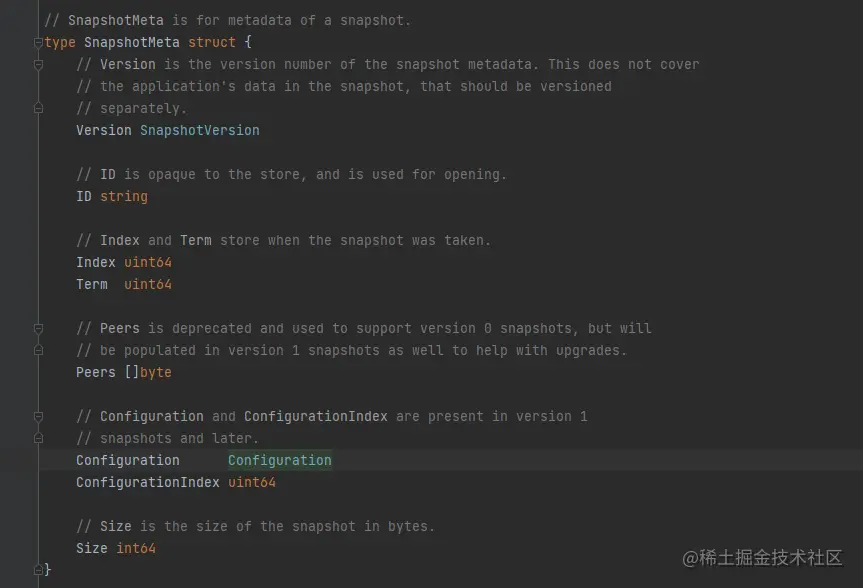Click the Term field name
This screenshot has height=588, width=863.
[x=92, y=285]
